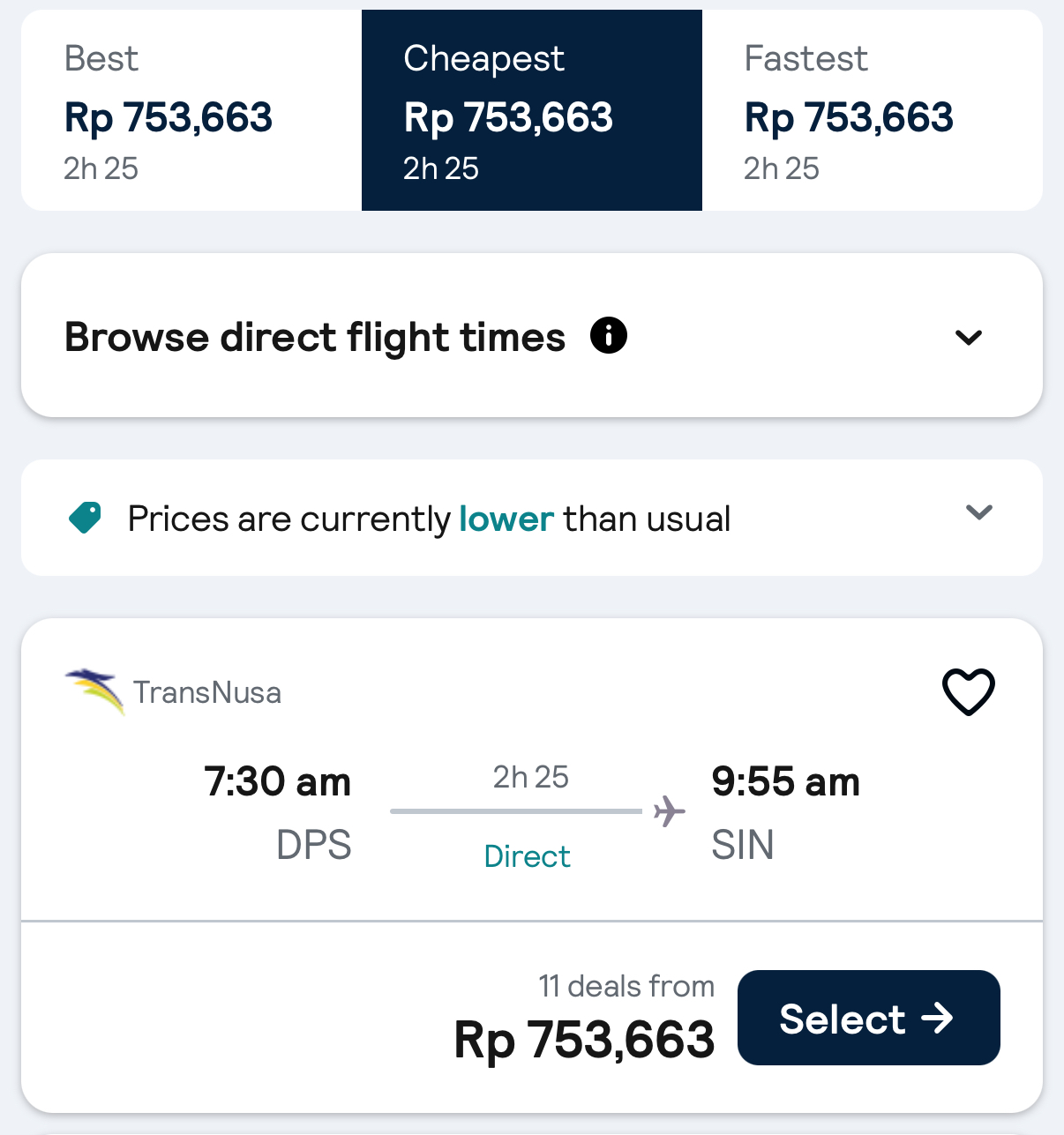Screen dimensions: 1064x1135
Task: Click the teal price tag icon
Action: coord(86,518)
